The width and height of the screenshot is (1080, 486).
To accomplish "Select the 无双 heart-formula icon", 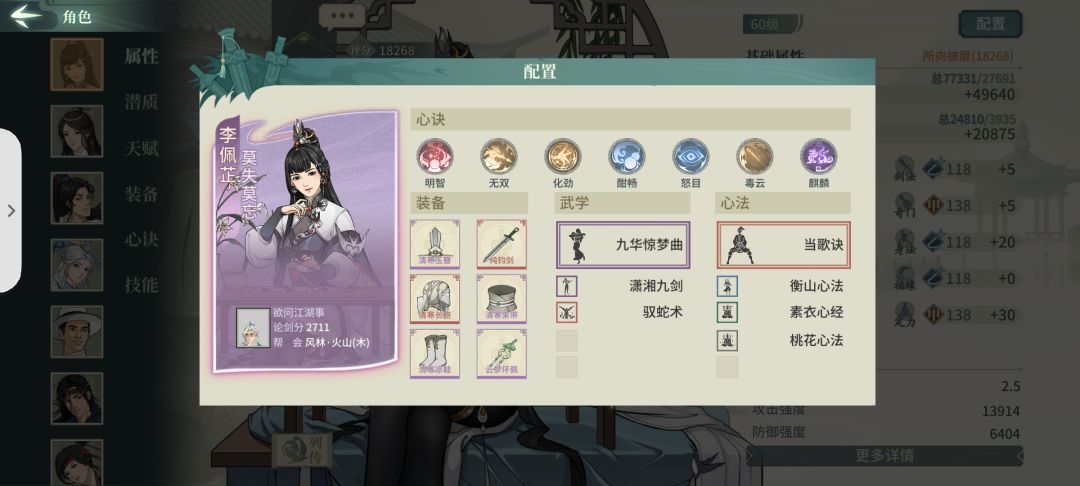I will click(x=499, y=156).
